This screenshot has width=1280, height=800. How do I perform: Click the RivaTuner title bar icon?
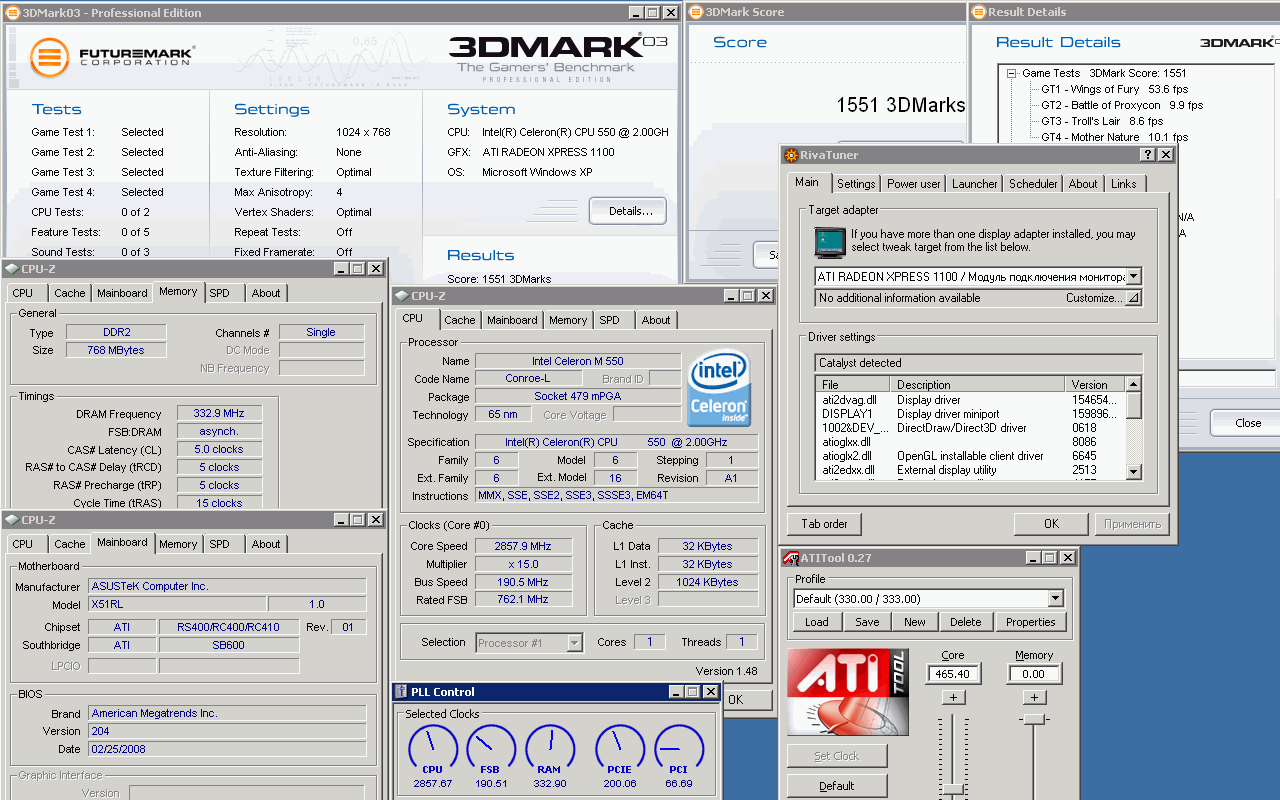tap(791, 155)
